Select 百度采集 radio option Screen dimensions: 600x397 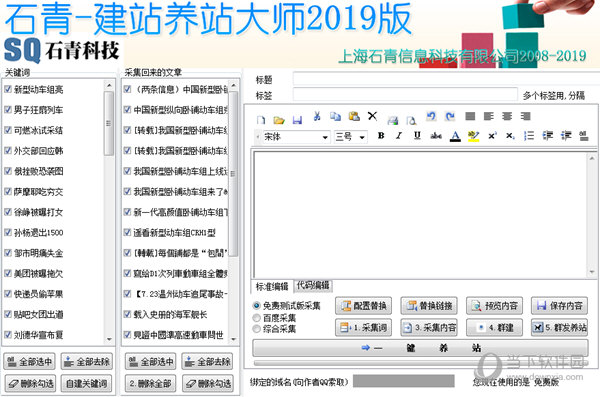pos(257,318)
